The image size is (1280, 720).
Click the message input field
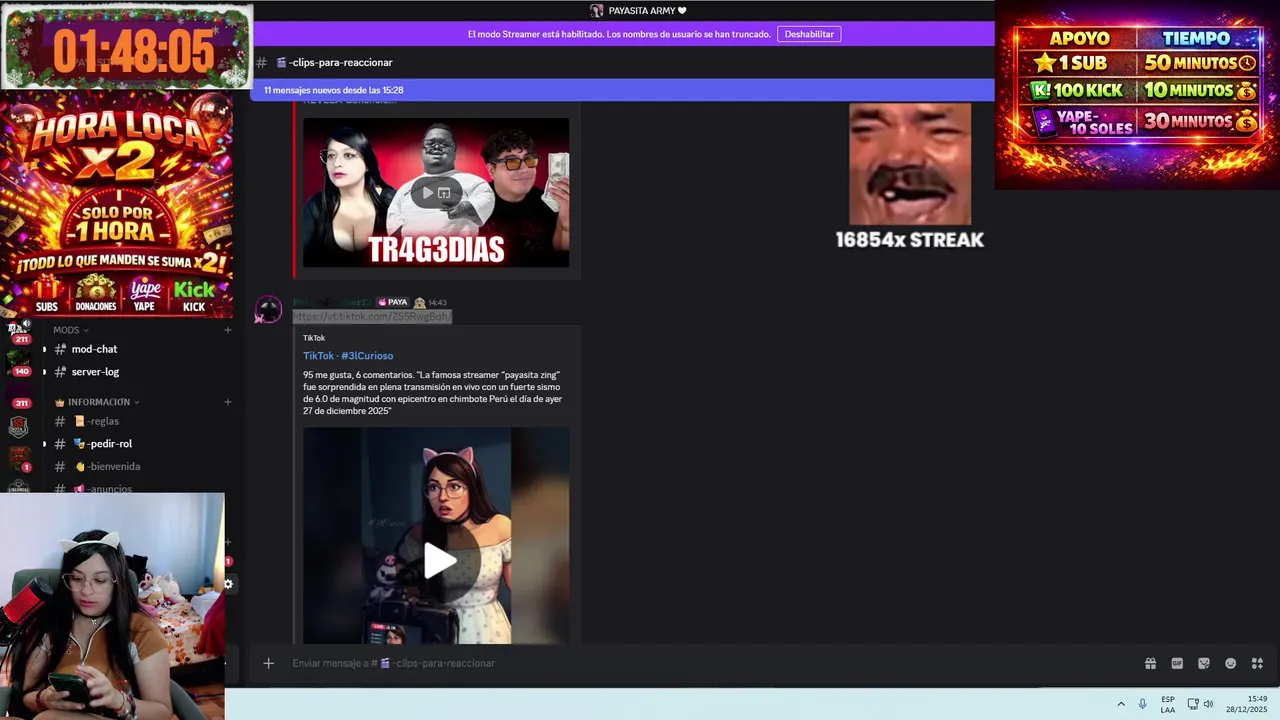pos(700,663)
